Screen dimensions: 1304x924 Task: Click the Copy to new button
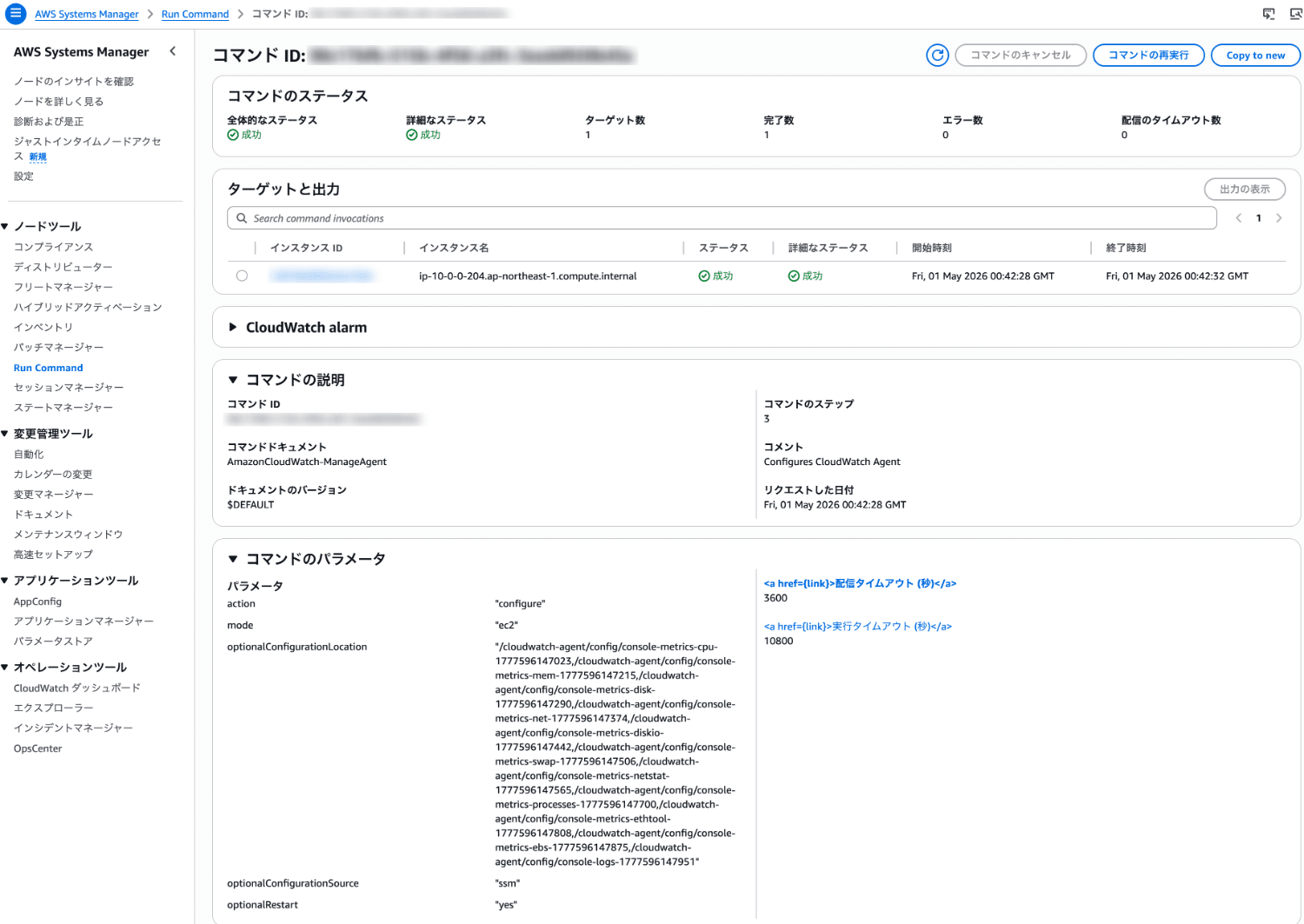pyautogui.click(x=1255, y=55)
